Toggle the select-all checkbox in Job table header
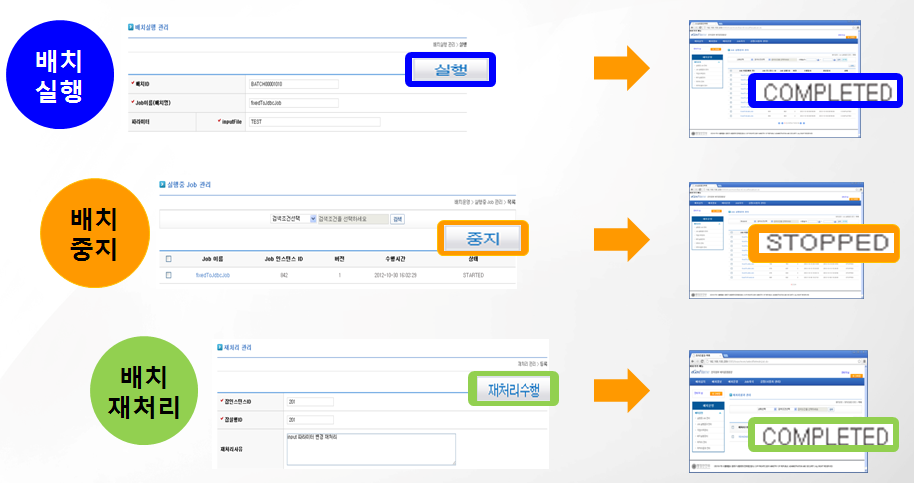 [169, 258]
